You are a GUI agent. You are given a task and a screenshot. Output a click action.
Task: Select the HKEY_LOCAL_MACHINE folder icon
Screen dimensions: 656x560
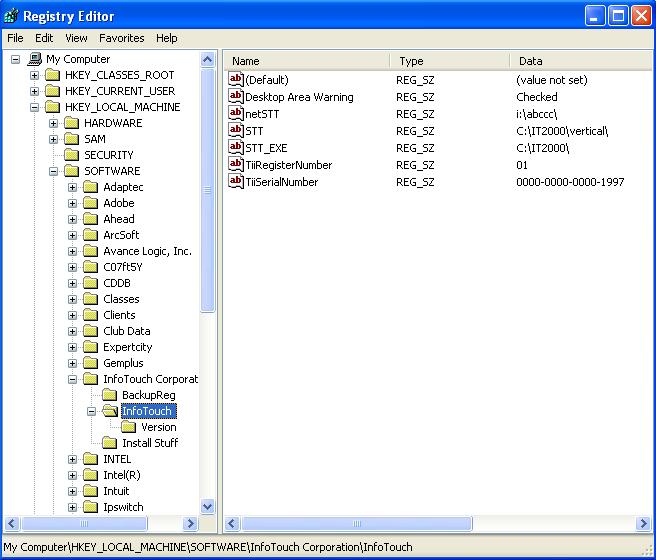click(52, 107)
